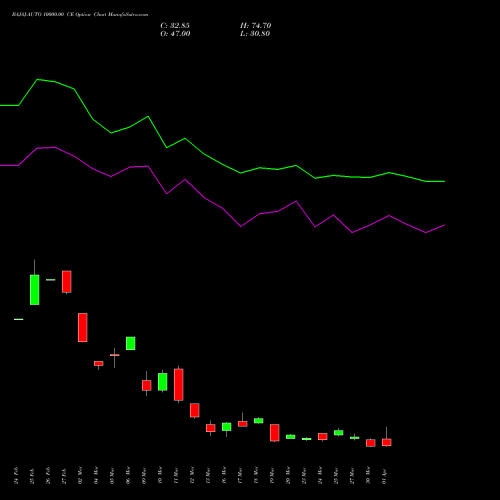Select the red candle for 19 Mar
This screenshot has height=500, width=500.
click(x=275, y=433)
